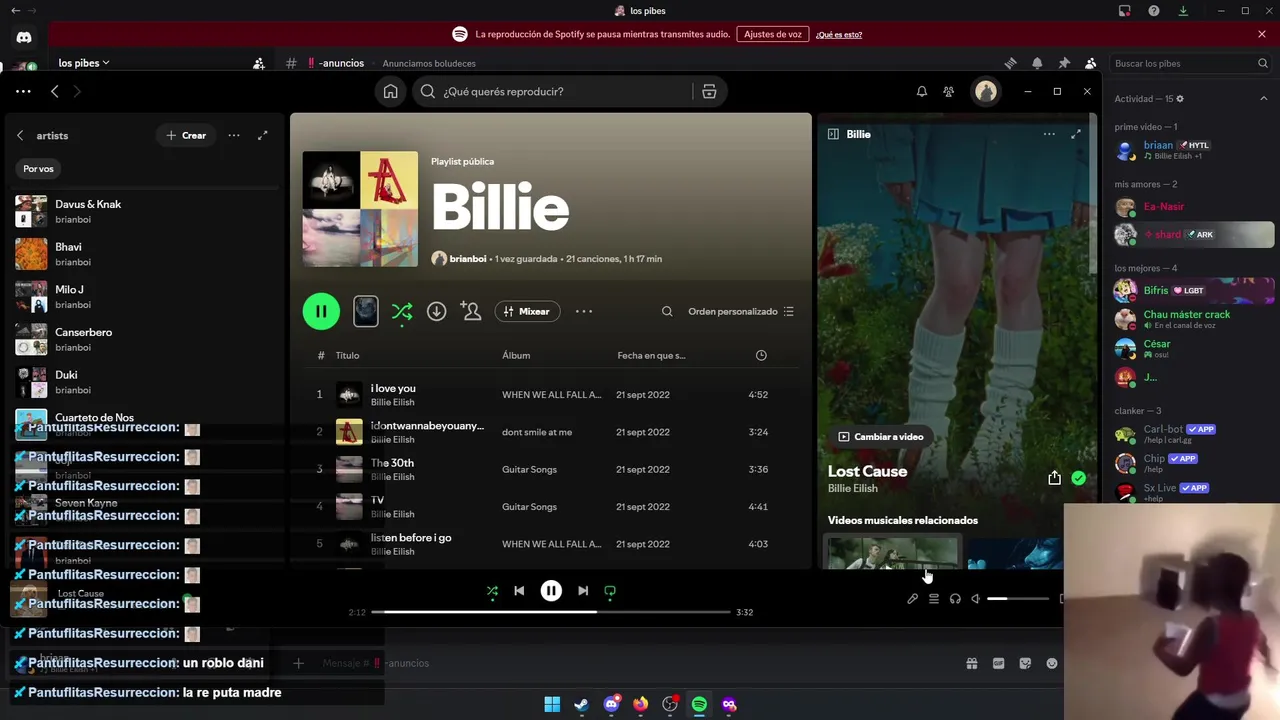The height and width of the screenshot is (720, 1280).
Task: Open the ¿Qué es esto? link
Action: coord(839,35)
